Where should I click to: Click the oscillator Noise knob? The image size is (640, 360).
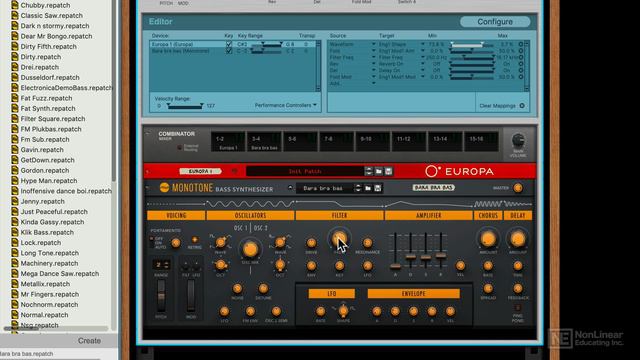coord(237,289)
